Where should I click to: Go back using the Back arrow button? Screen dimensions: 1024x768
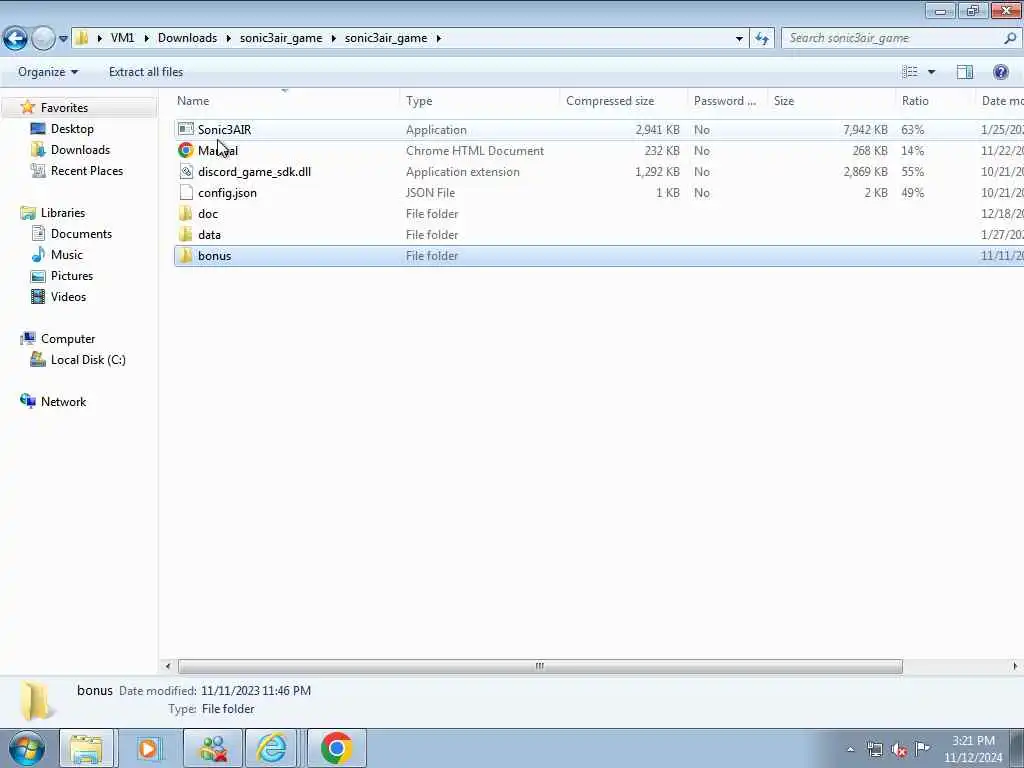coord(15,39)
